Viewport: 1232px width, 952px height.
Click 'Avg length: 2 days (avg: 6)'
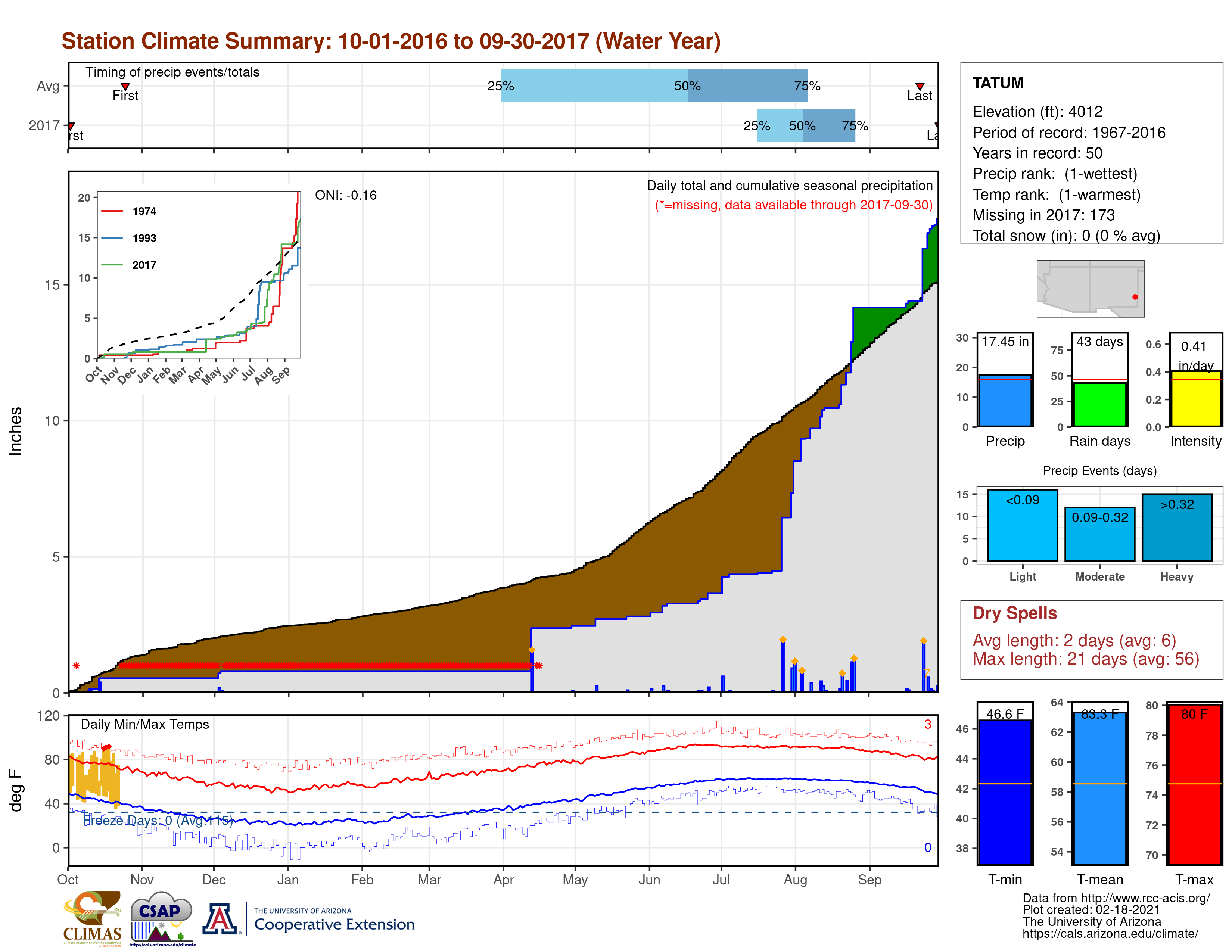[1074, 641]
